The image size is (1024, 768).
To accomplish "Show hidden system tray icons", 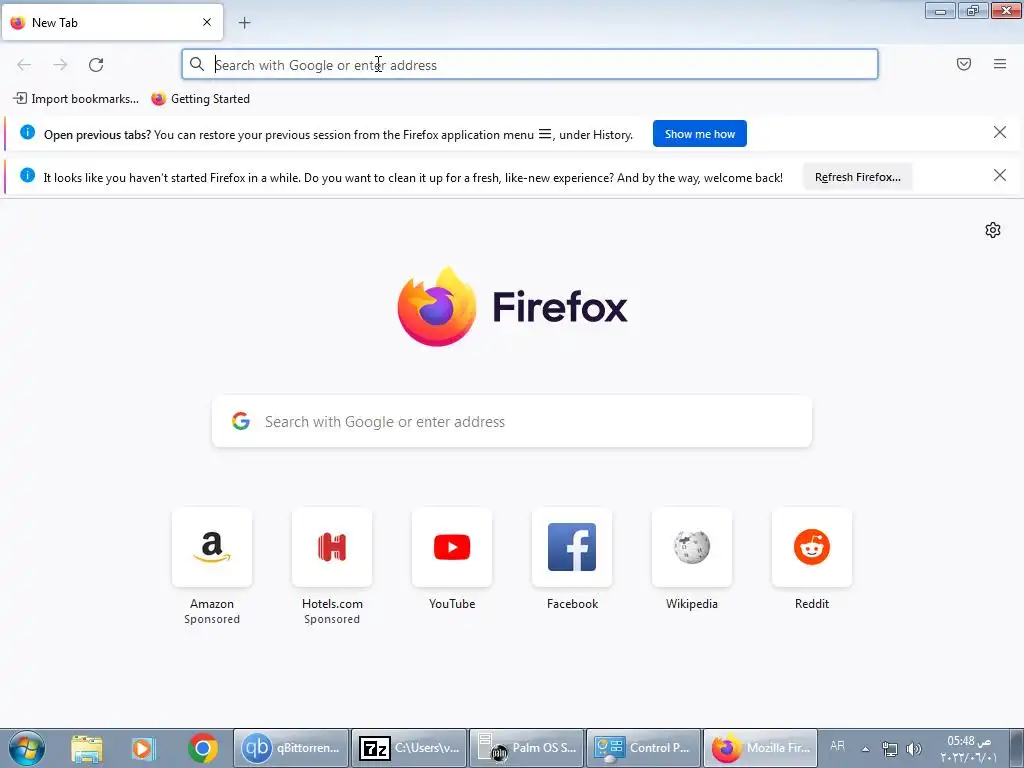I will 865,749.
